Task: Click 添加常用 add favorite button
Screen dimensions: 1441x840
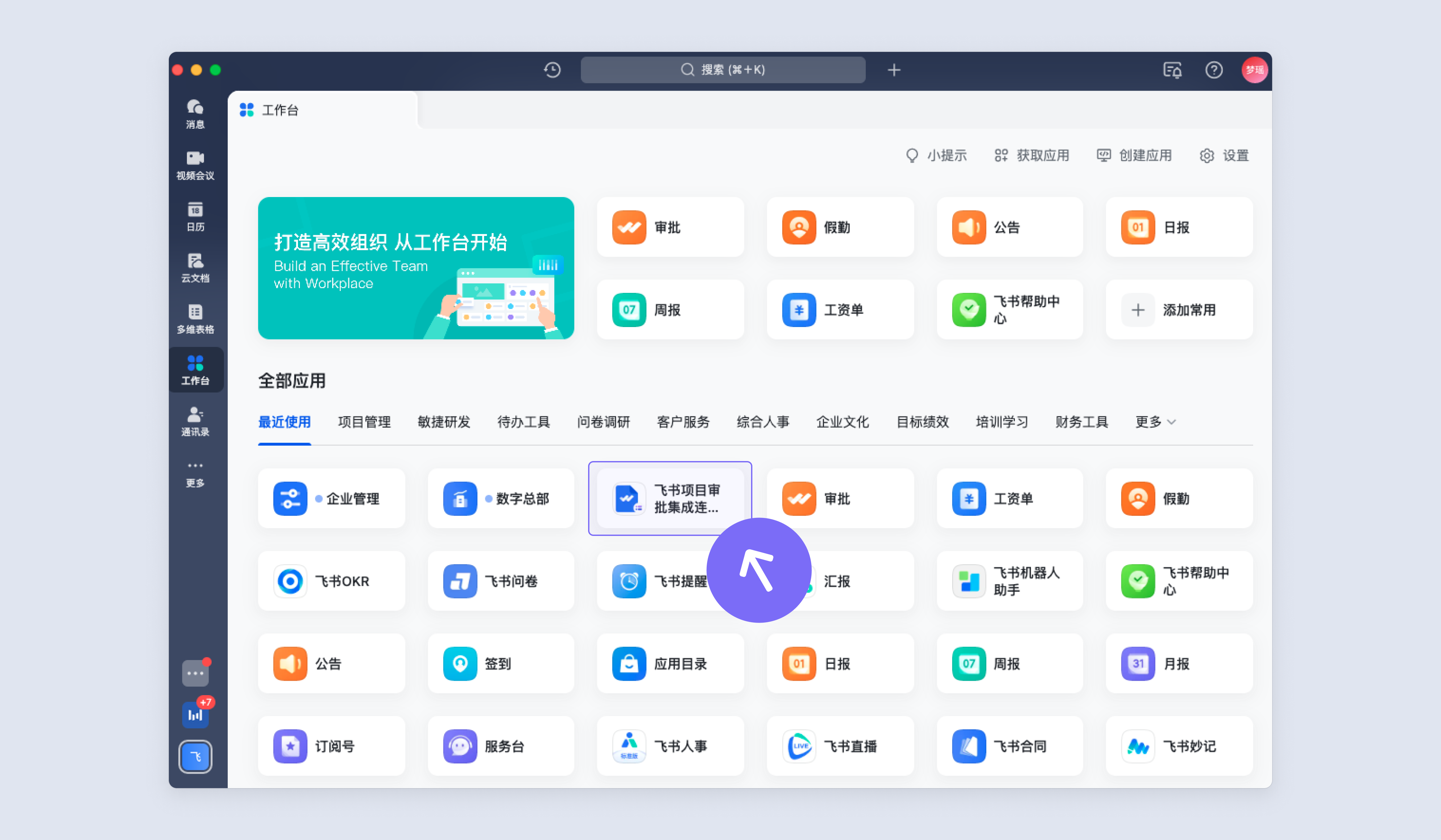Action: pyautogui.click(x=1179, y=309)
